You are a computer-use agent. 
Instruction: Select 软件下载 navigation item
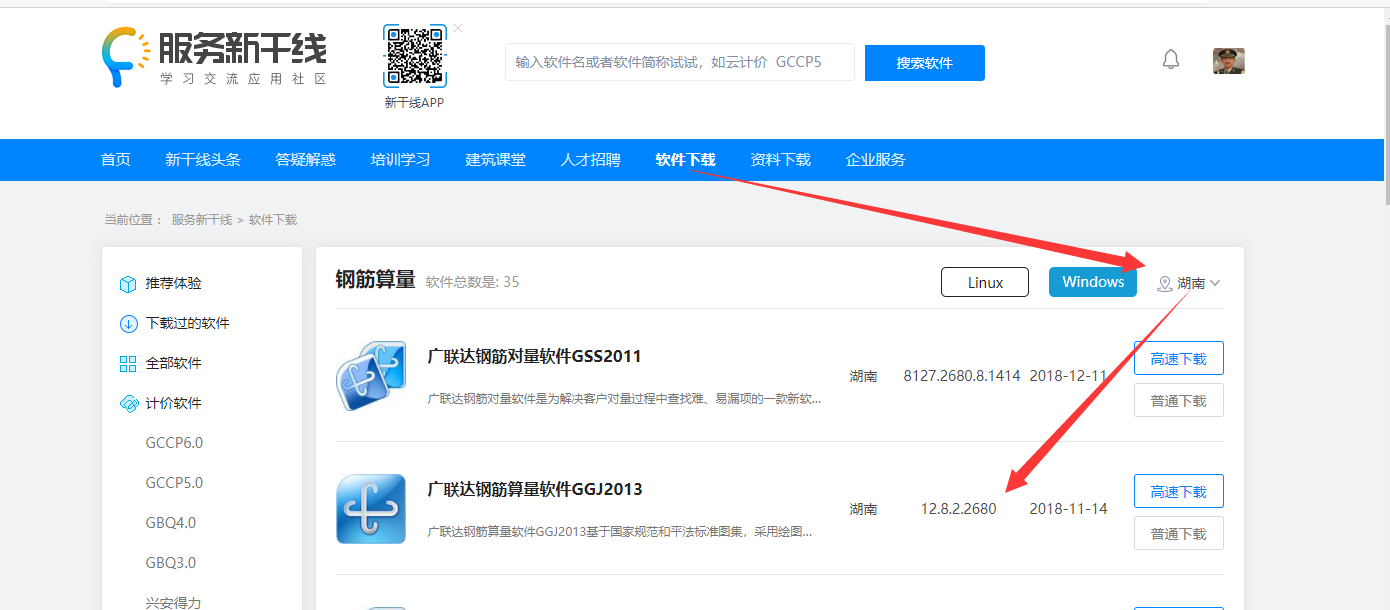pyautogui.click(x=686, y=160)
